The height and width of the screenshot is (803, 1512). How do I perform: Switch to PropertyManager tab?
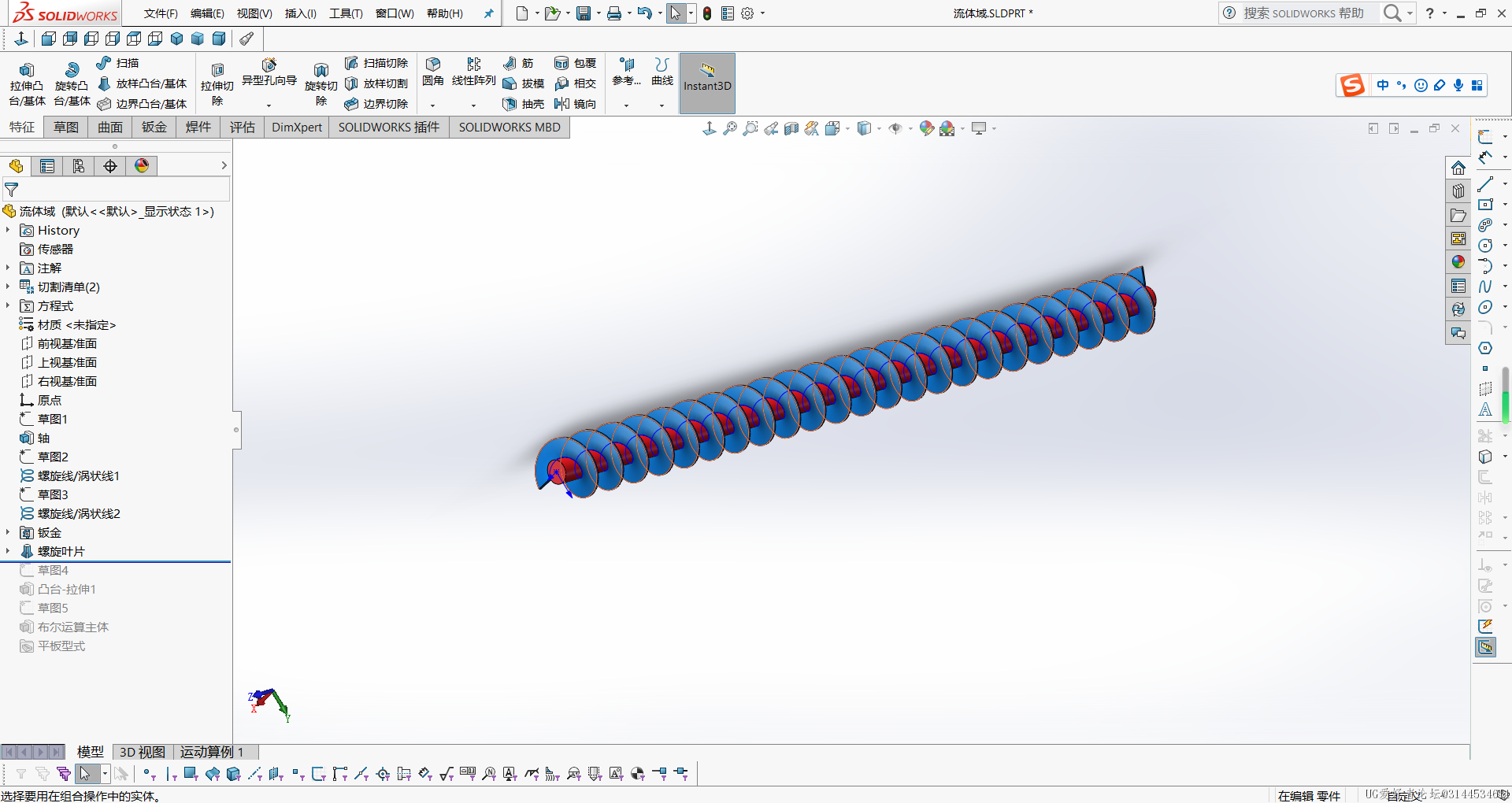[x=47, y=166]
